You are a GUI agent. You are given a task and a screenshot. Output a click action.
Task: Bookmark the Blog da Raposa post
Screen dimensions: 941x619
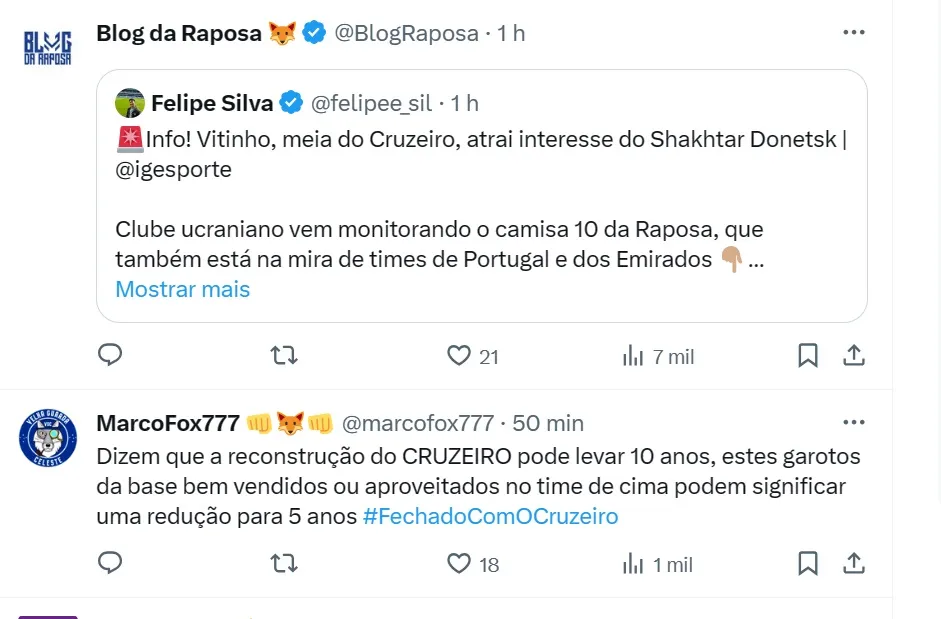tap(808, 355)
